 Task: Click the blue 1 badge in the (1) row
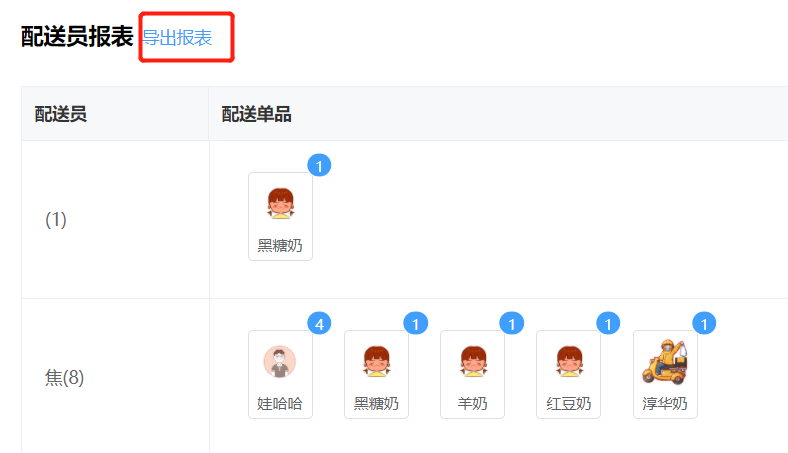point(319,165)
